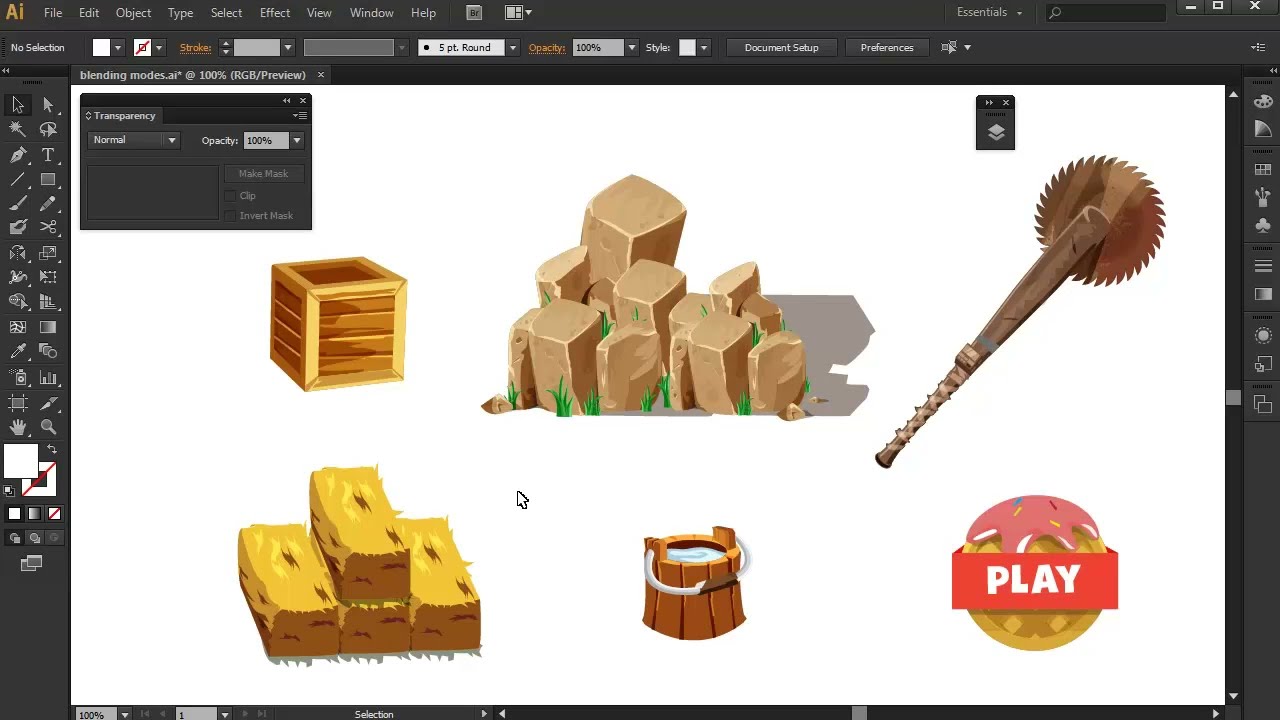The height and width of the screenshot is (720, 1280).
Task: Select the Line Segment tool
Action: [x=18, y=180]
